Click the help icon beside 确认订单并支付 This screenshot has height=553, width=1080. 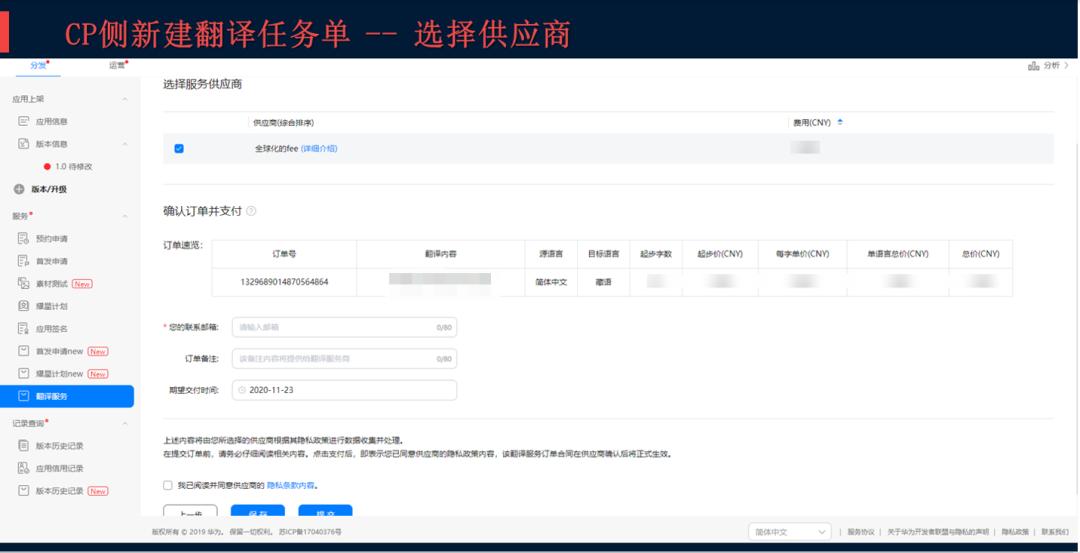pyautogui.click(x=251, y=211)
